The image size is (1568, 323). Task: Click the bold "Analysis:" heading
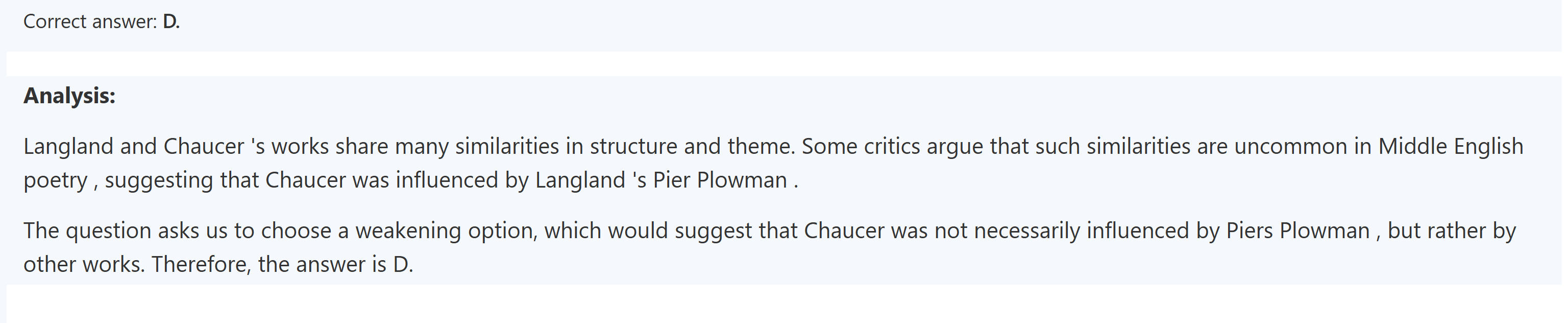[69, 96]
